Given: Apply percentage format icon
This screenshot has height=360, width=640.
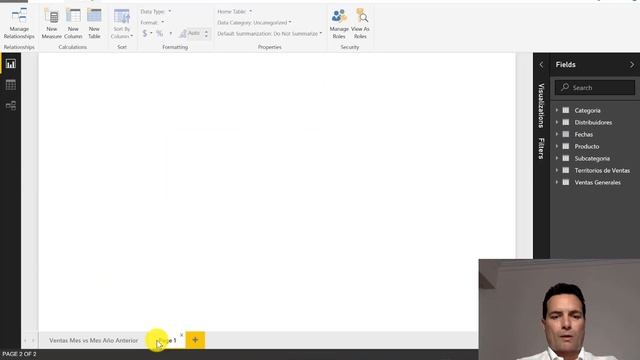Looking at the screenshot, I should point(160,33).
